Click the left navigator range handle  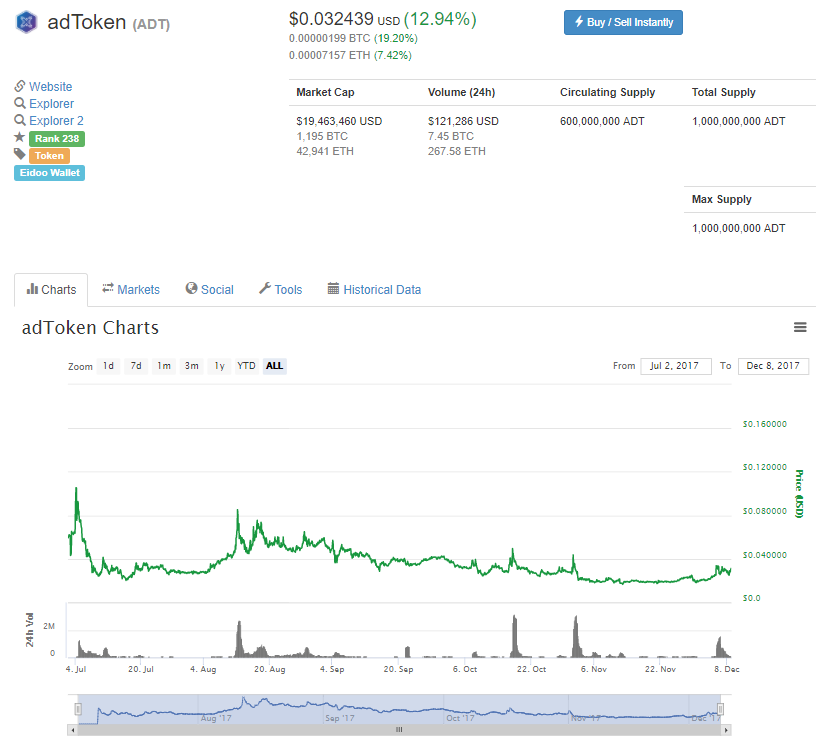point(78,709)
